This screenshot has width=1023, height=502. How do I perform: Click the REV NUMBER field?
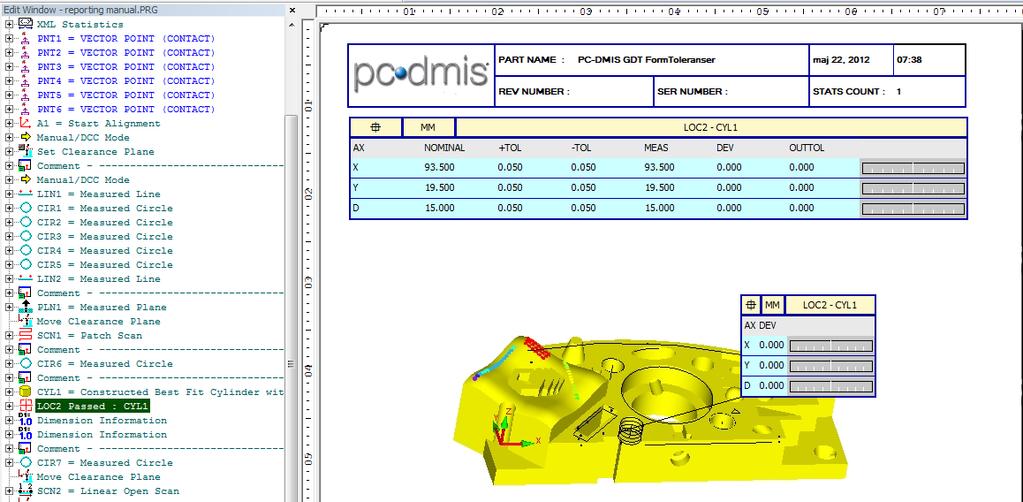[x=574, y=91]
